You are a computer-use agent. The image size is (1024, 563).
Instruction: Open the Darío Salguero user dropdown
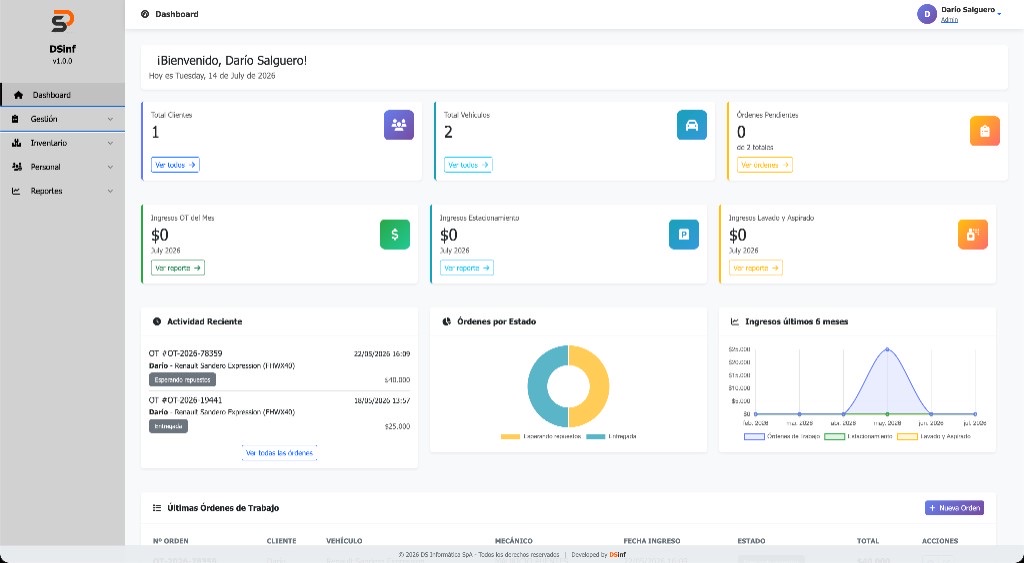click(x=959, y=14)
